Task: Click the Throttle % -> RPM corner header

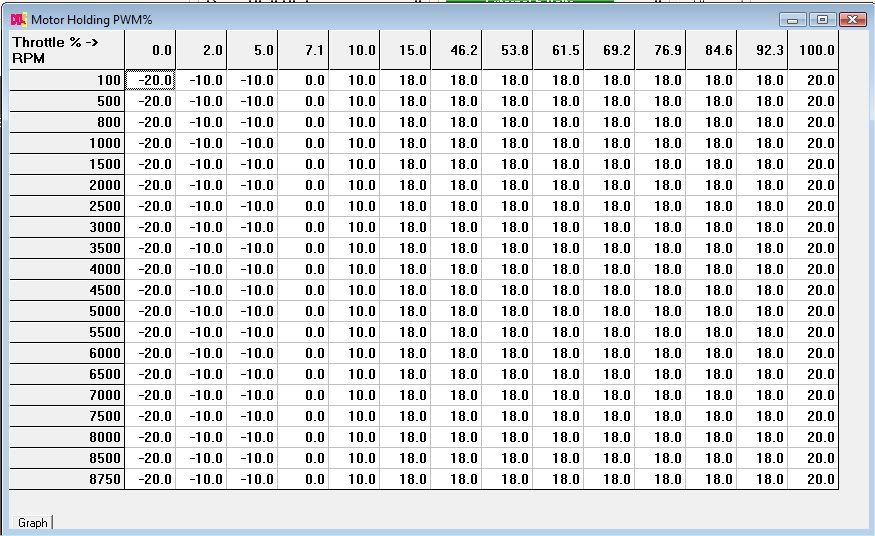Action: (67, 50)
